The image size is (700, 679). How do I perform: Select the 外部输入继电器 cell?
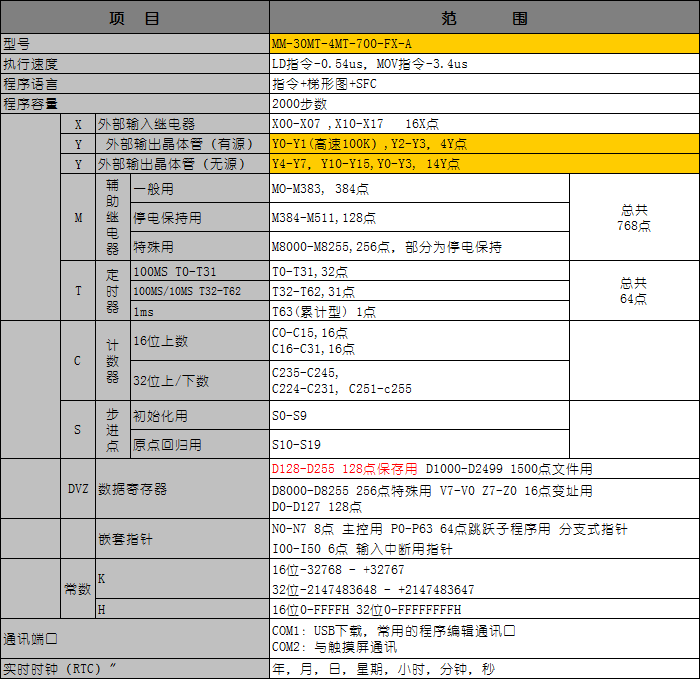click(x=182, y=124)
